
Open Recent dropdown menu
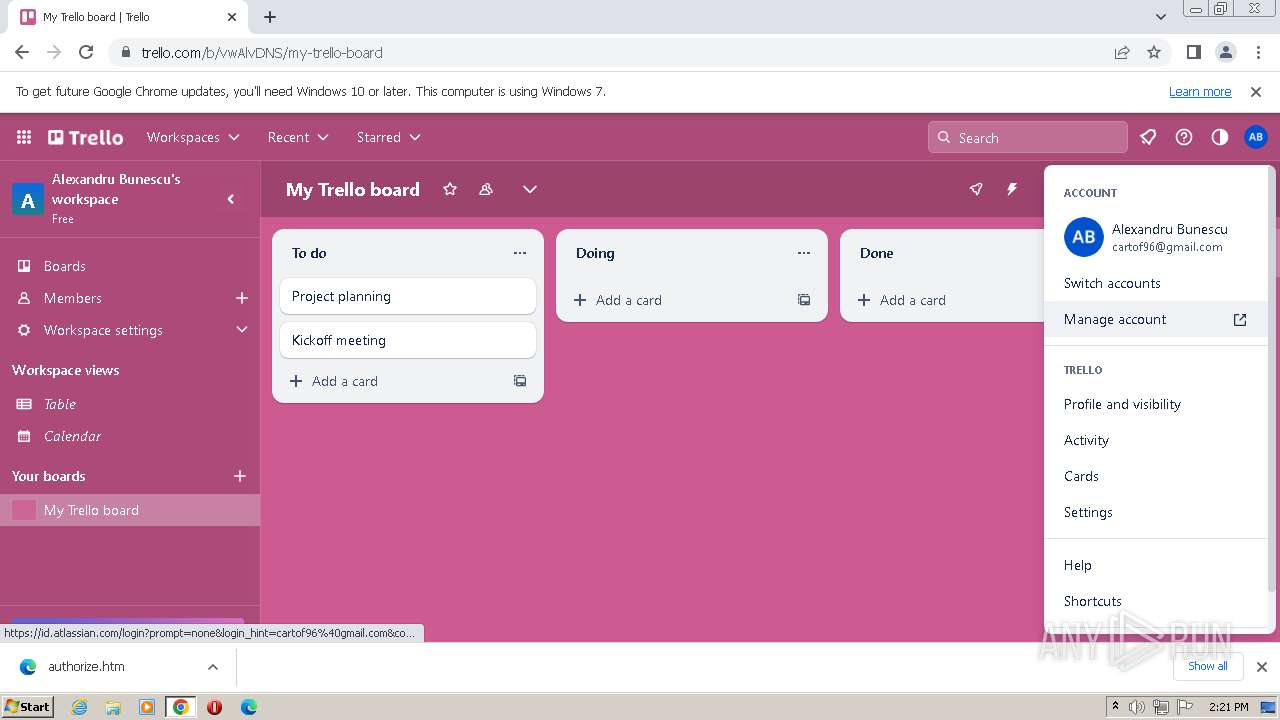click(x=298, y=137)
